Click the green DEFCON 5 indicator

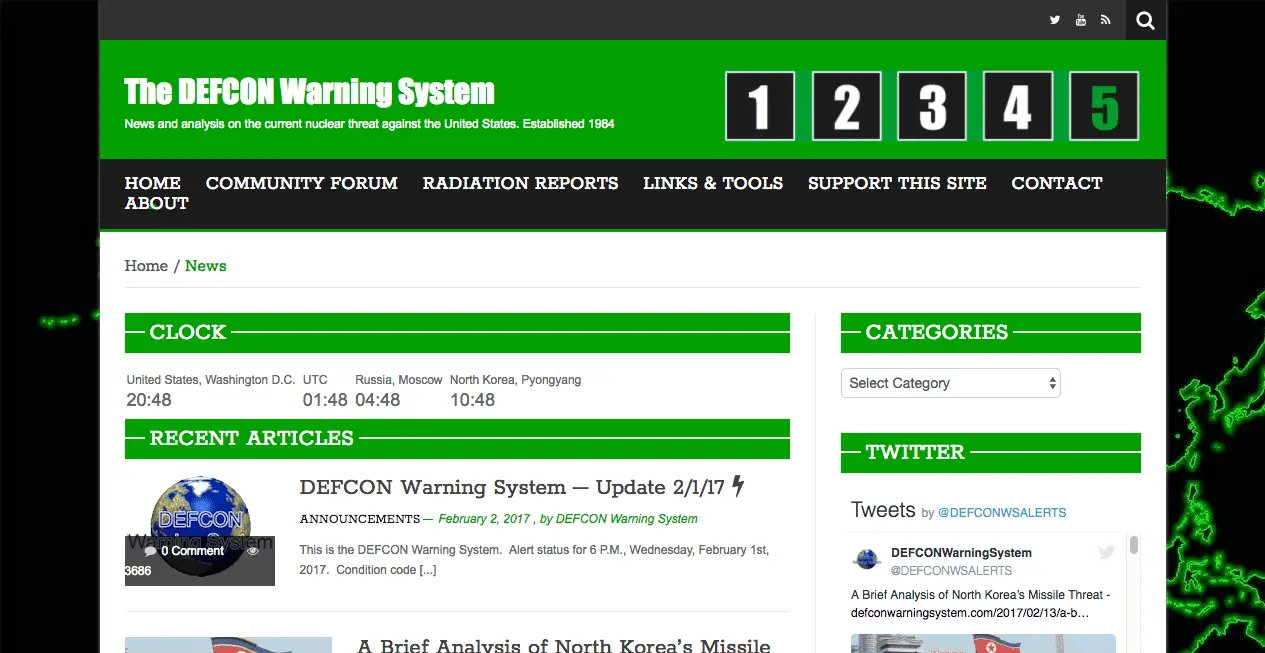(x=1104, y=106)
